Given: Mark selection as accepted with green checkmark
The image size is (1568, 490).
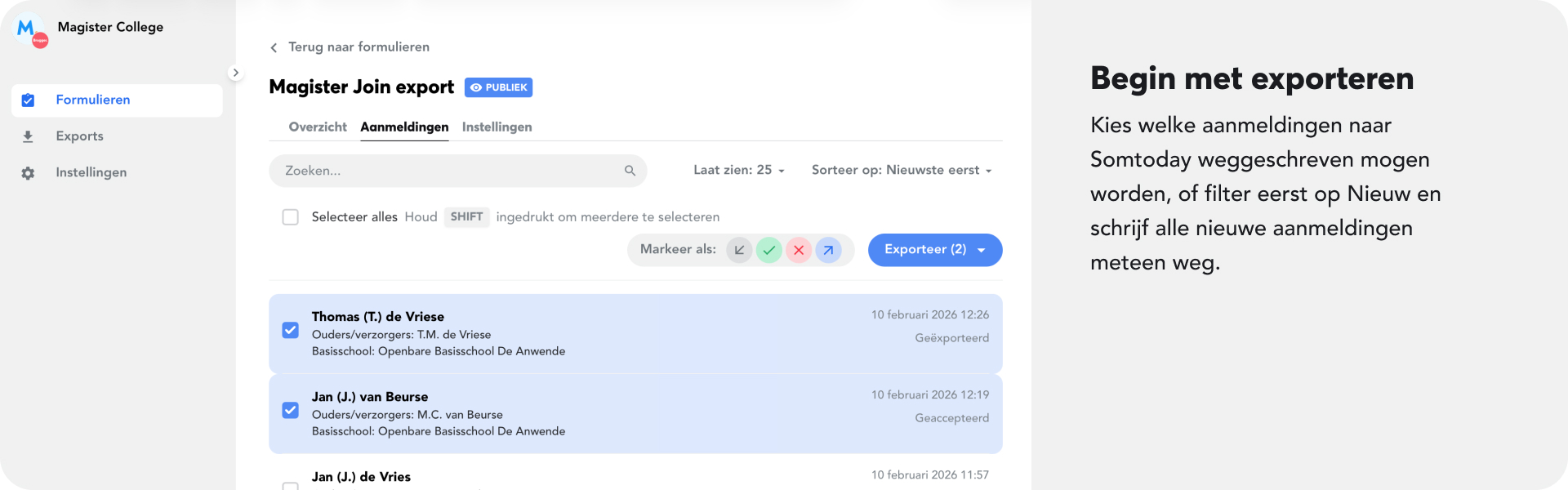Looking at the screenshot, I should (x=768, y=250).
